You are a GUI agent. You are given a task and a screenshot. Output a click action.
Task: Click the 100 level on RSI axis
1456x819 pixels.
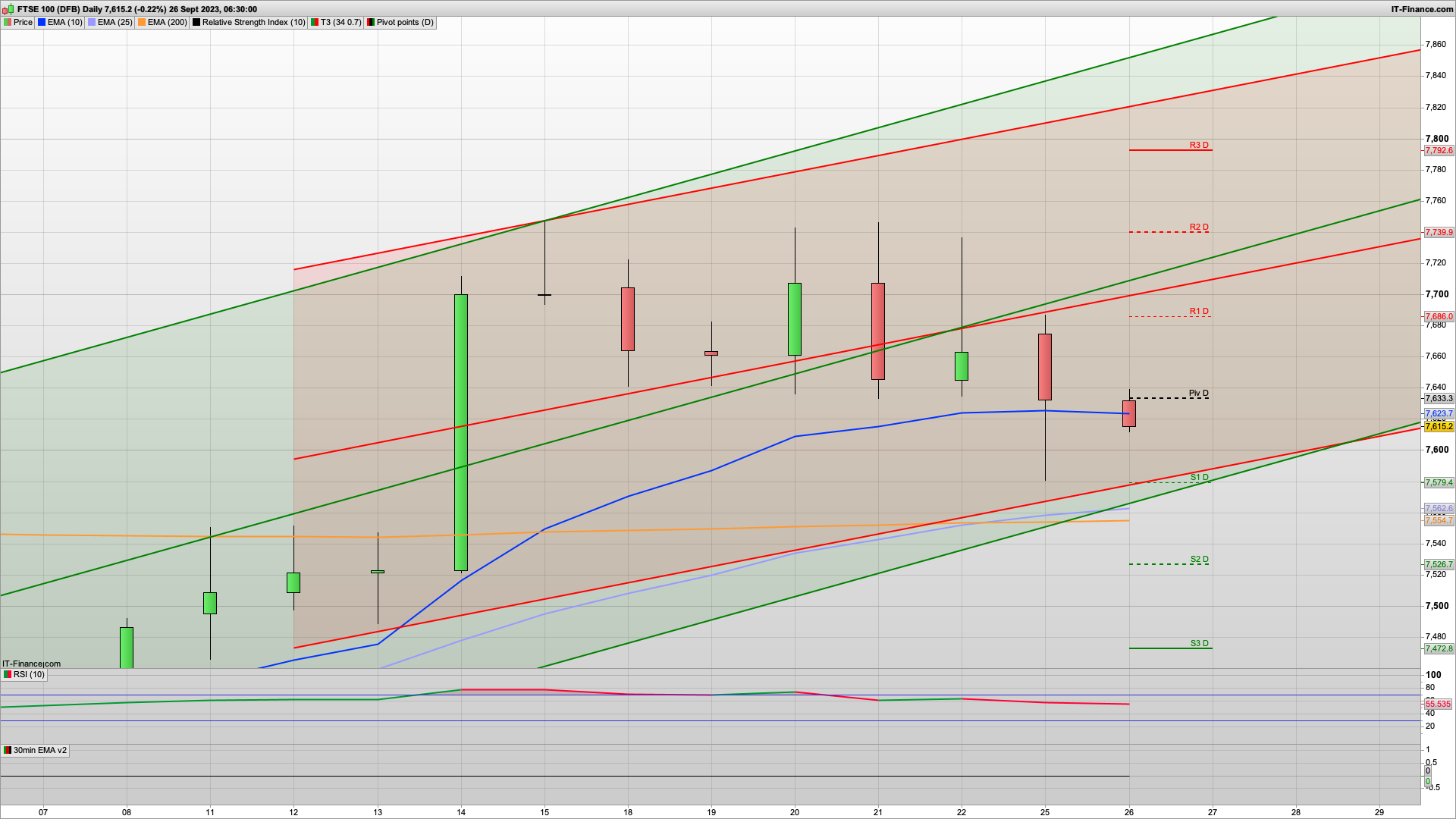(1433, 674)
